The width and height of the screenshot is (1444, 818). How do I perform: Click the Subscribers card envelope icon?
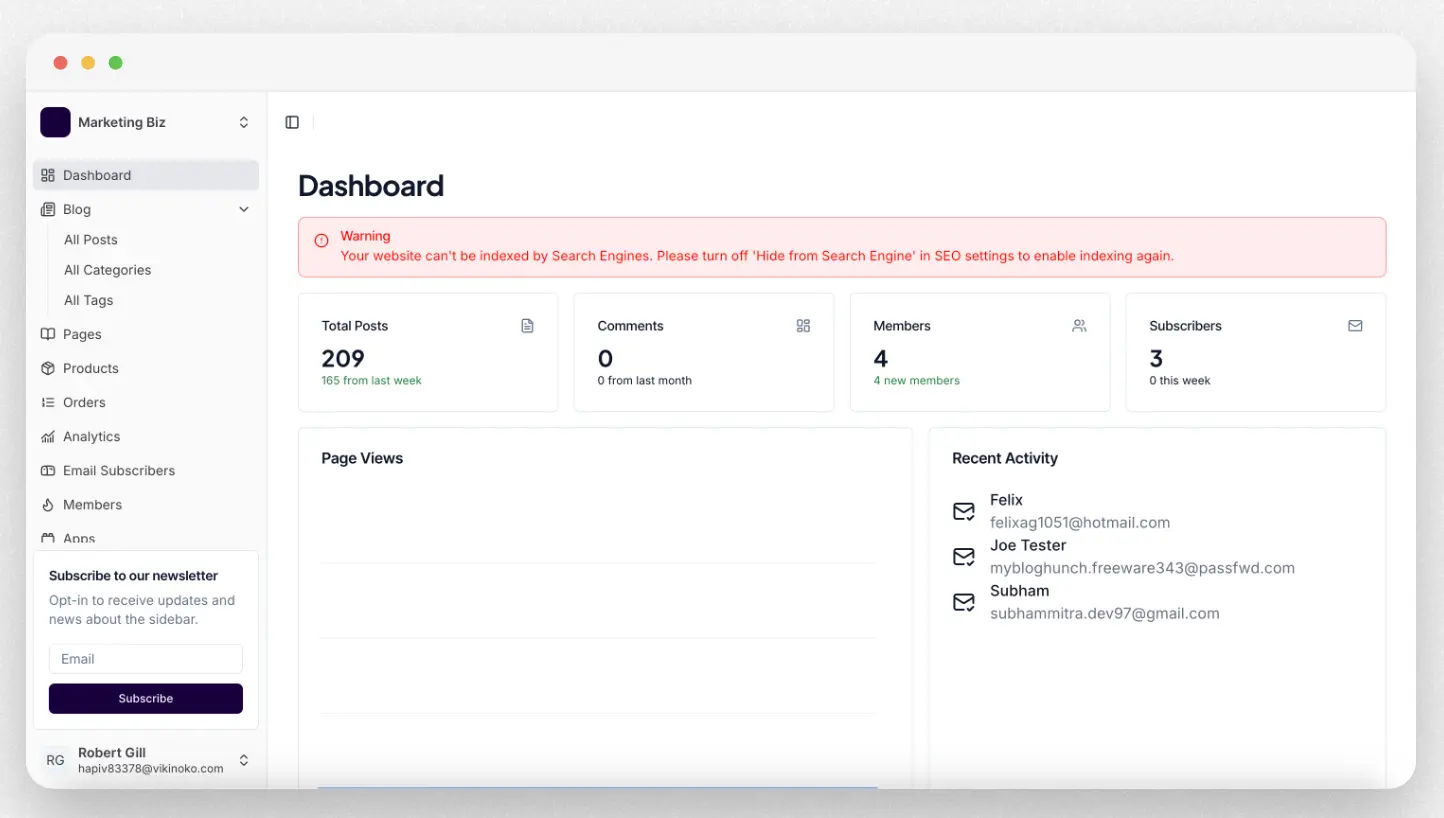[x=1355, y=326]
